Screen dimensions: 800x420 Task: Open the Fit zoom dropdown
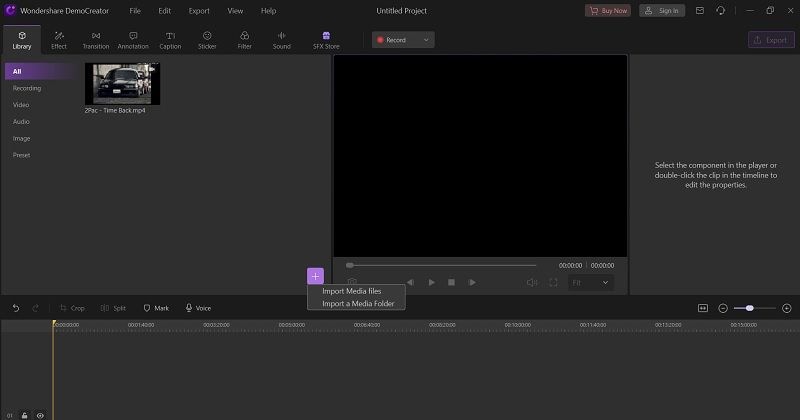[x=591, y=282]
